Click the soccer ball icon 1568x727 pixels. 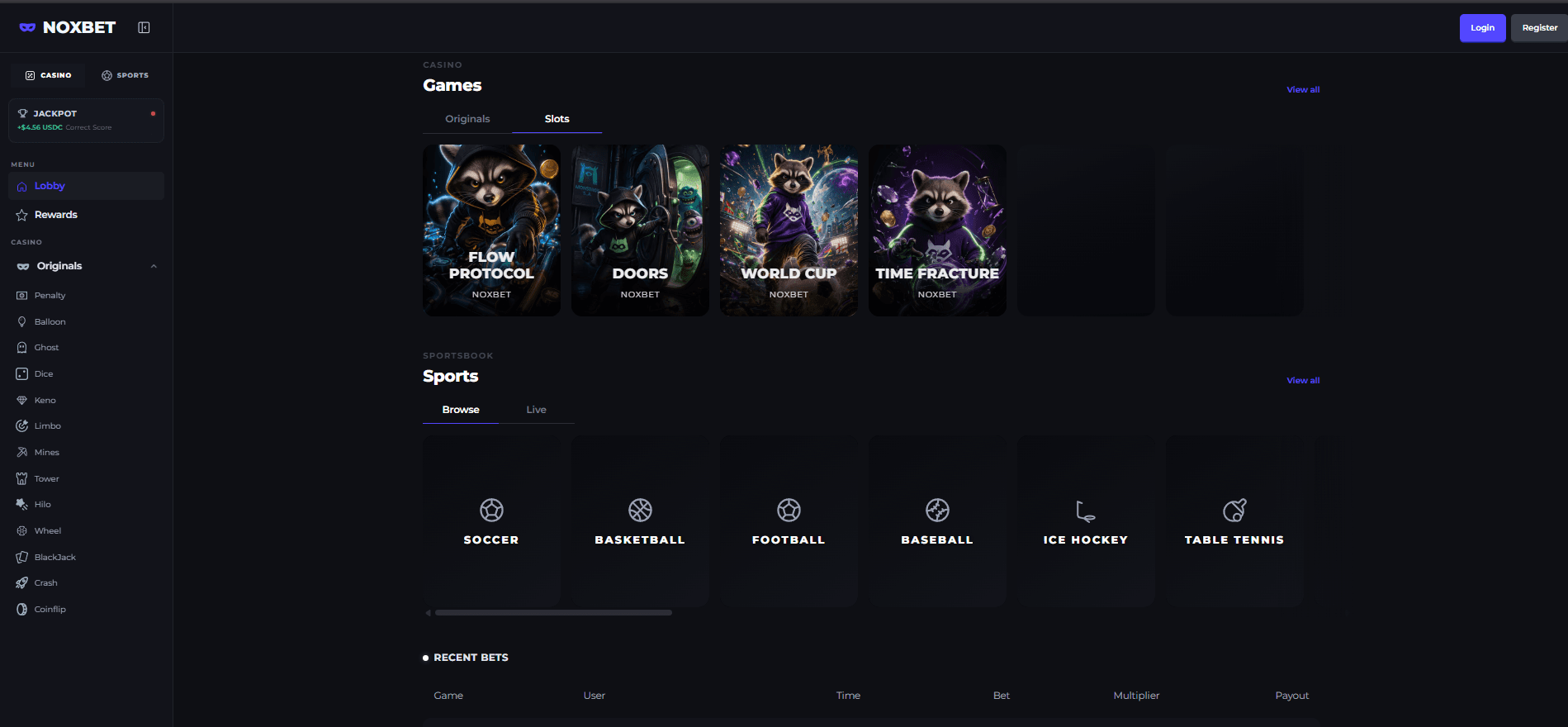tap(491, 510)
